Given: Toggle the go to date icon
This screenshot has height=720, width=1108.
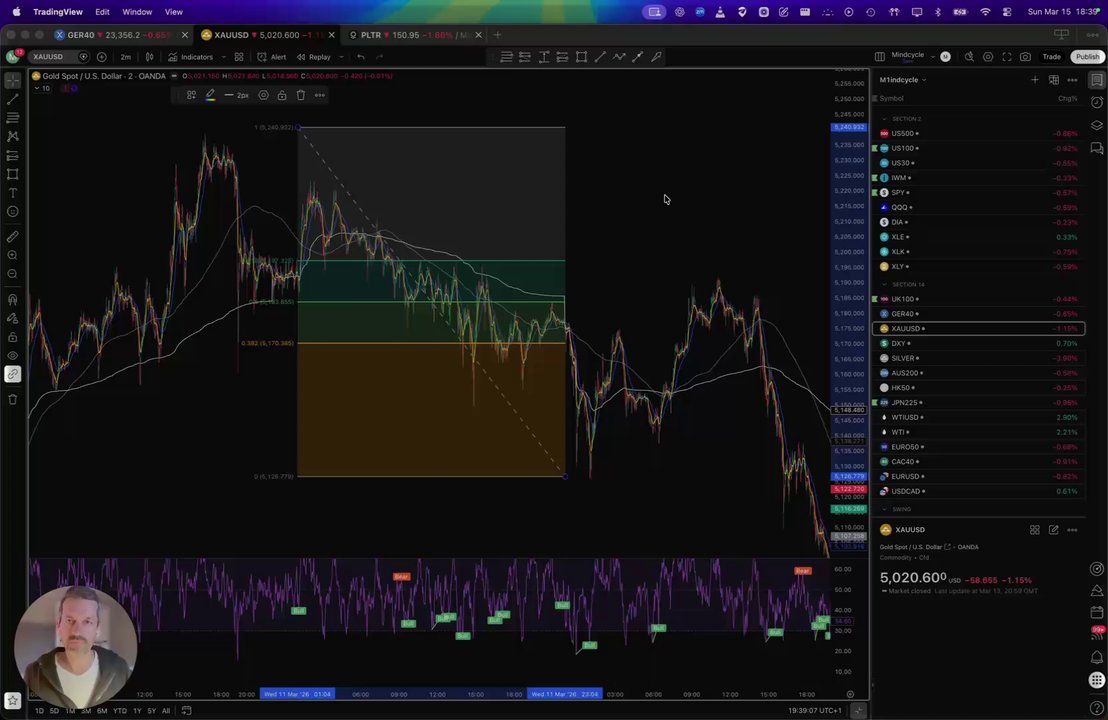Looking at the screenshot, I should tap(187, 710).
